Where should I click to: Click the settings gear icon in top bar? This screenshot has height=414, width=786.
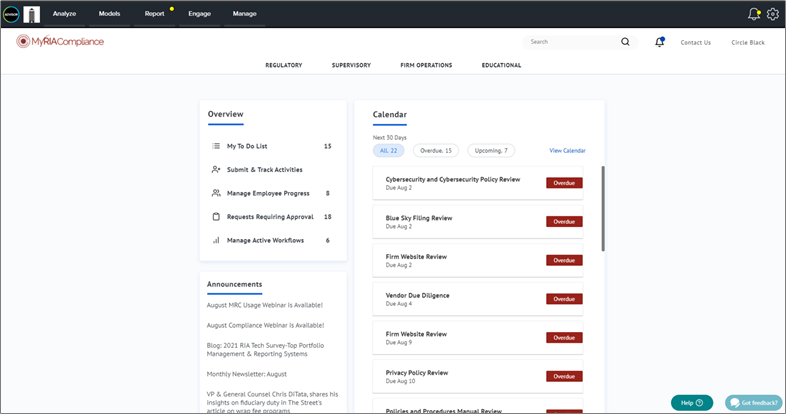click(x=772, y=14)
